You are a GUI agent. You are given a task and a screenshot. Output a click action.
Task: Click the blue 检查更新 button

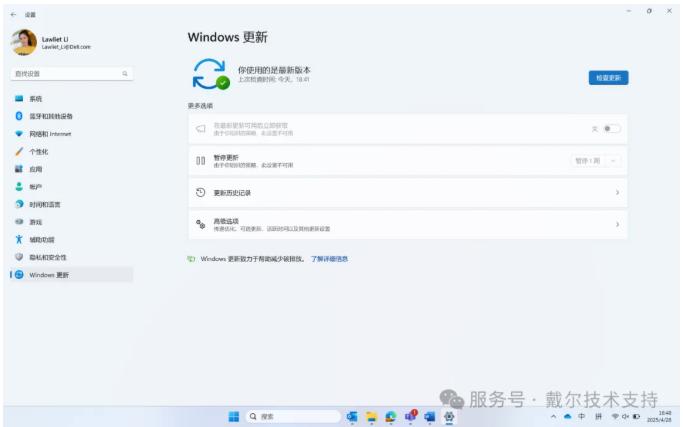point(608,78)
